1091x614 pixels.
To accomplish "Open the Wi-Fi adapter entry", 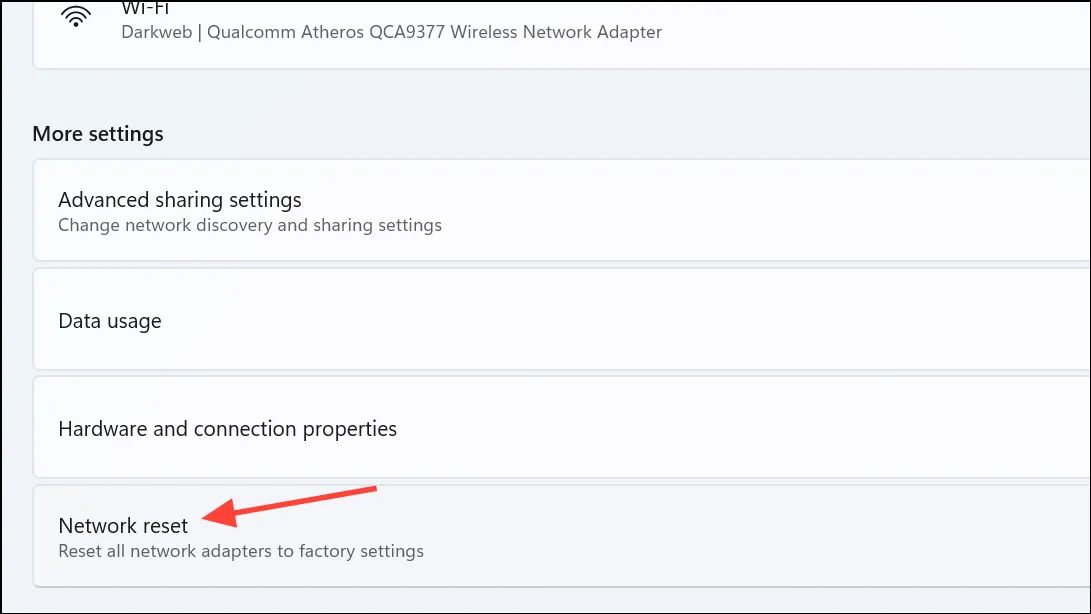I will point(561,33).
